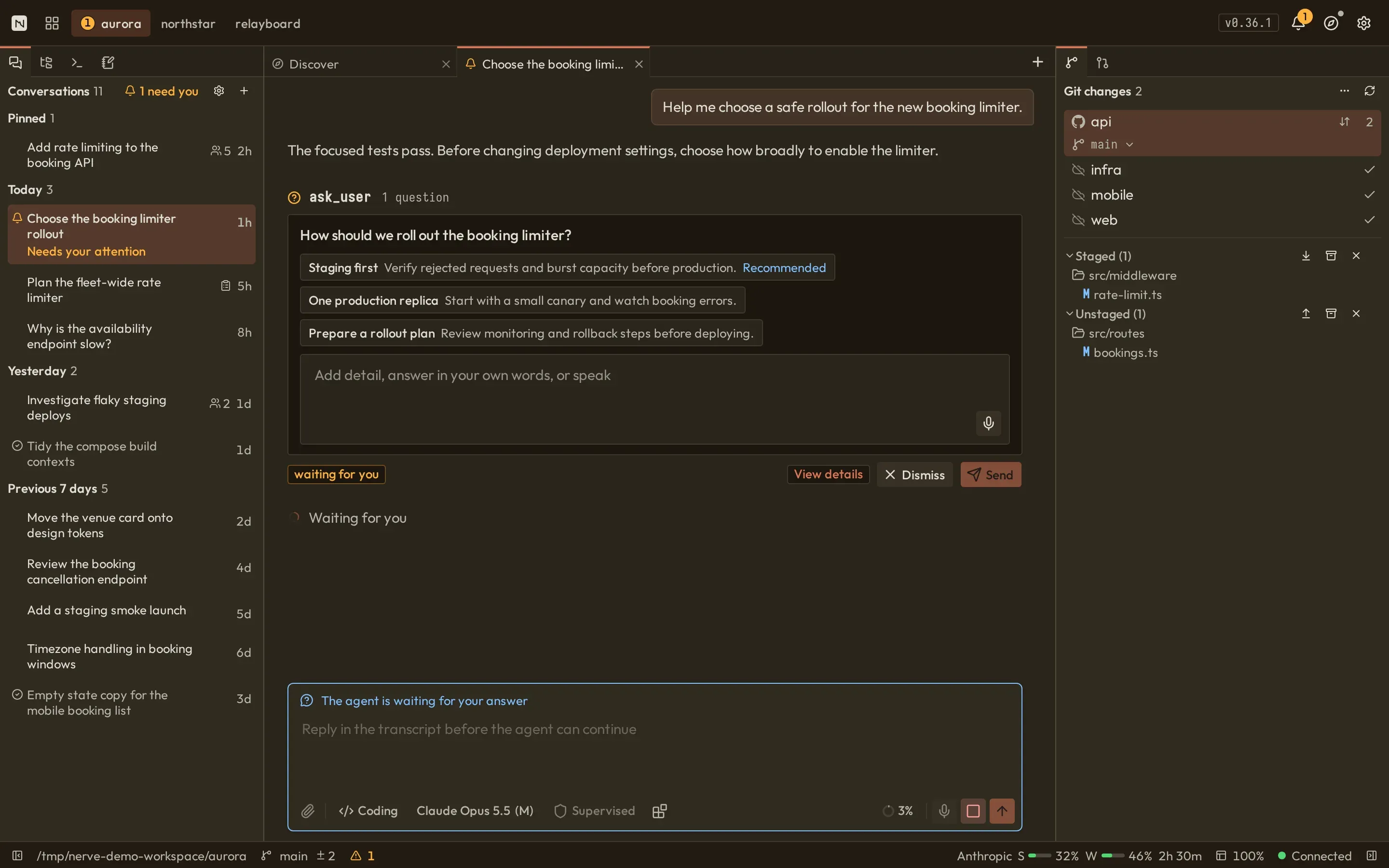Refresh Git changes
Viewport: 1389px width, 868px height.
(x=1370, y=91)
